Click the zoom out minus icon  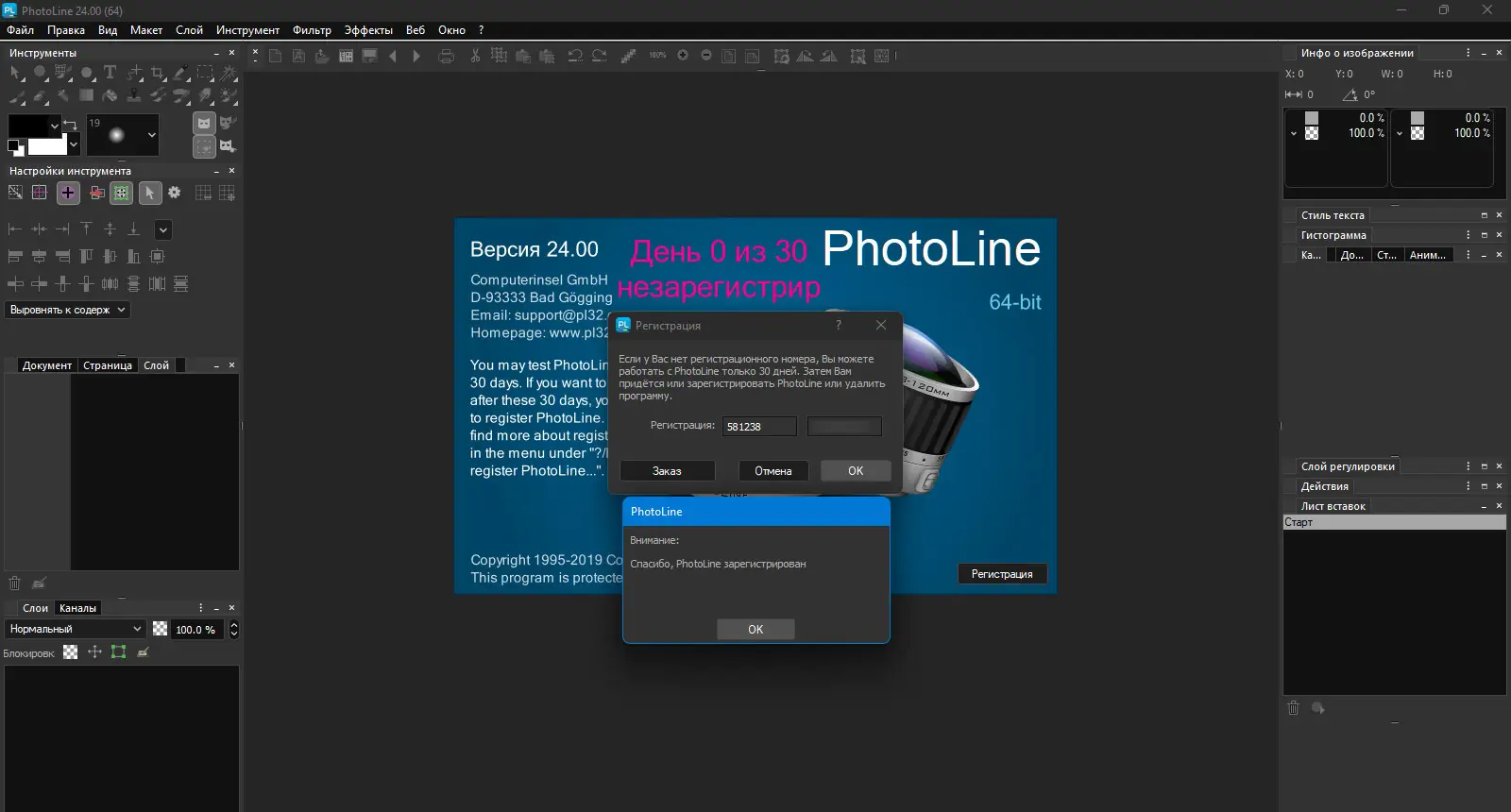tap(706, 56)
